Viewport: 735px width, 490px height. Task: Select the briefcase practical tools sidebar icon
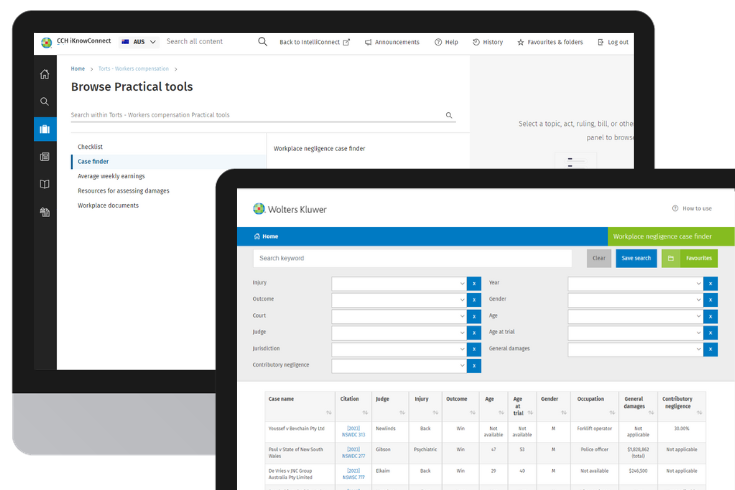coord(44,129)
